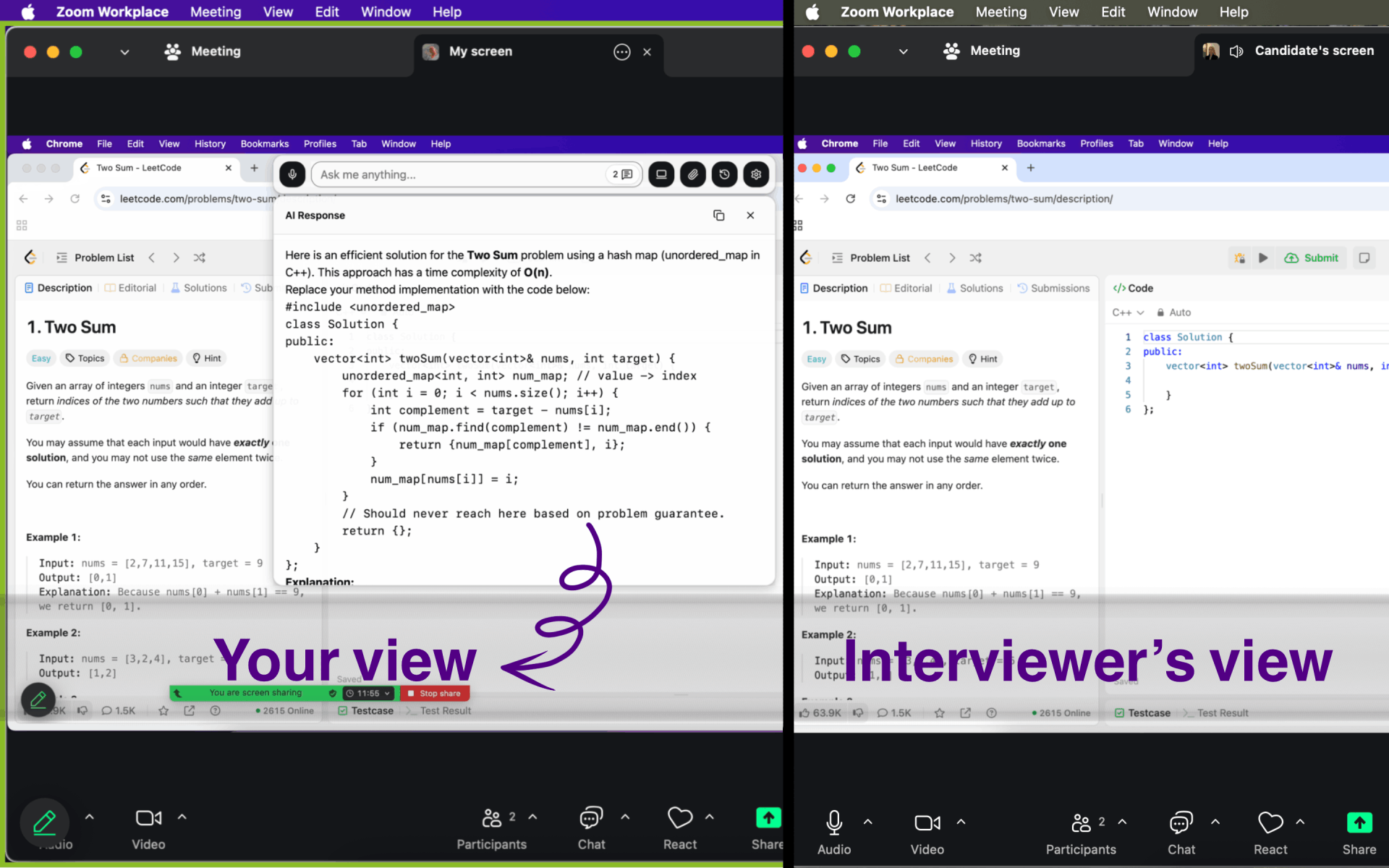Click the debug icon left of Run

point(1239,258)
